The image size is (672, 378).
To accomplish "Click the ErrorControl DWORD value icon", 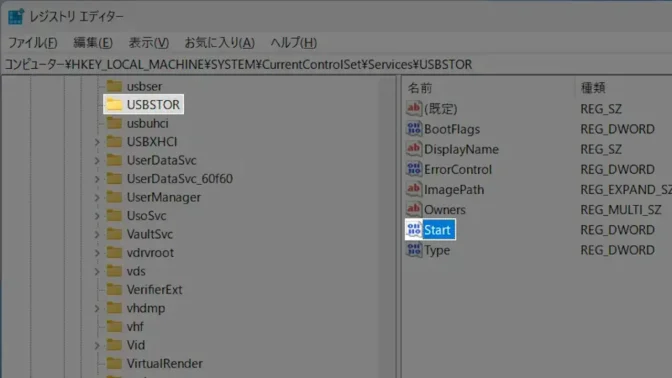I will point(414,169).
